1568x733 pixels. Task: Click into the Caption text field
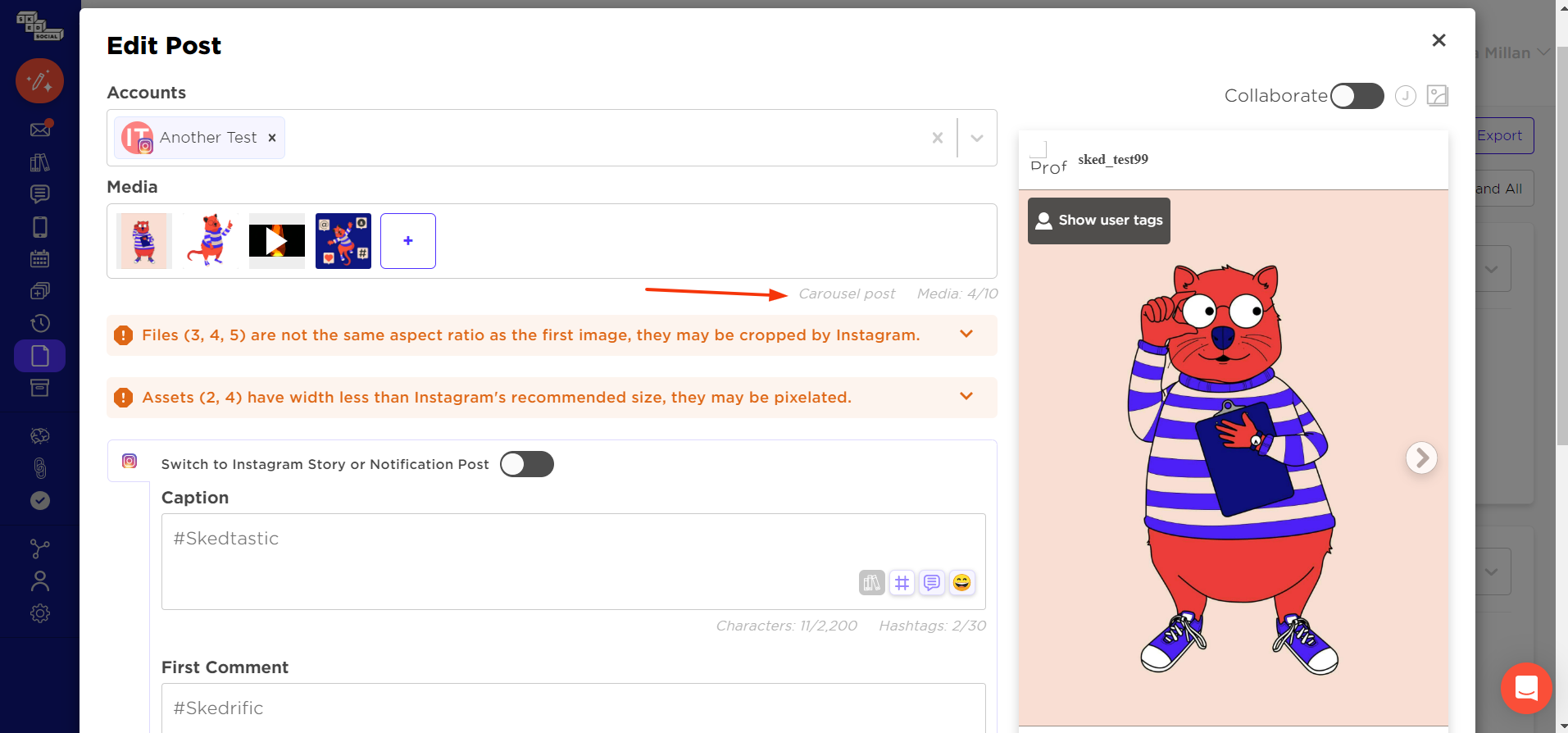574,562
